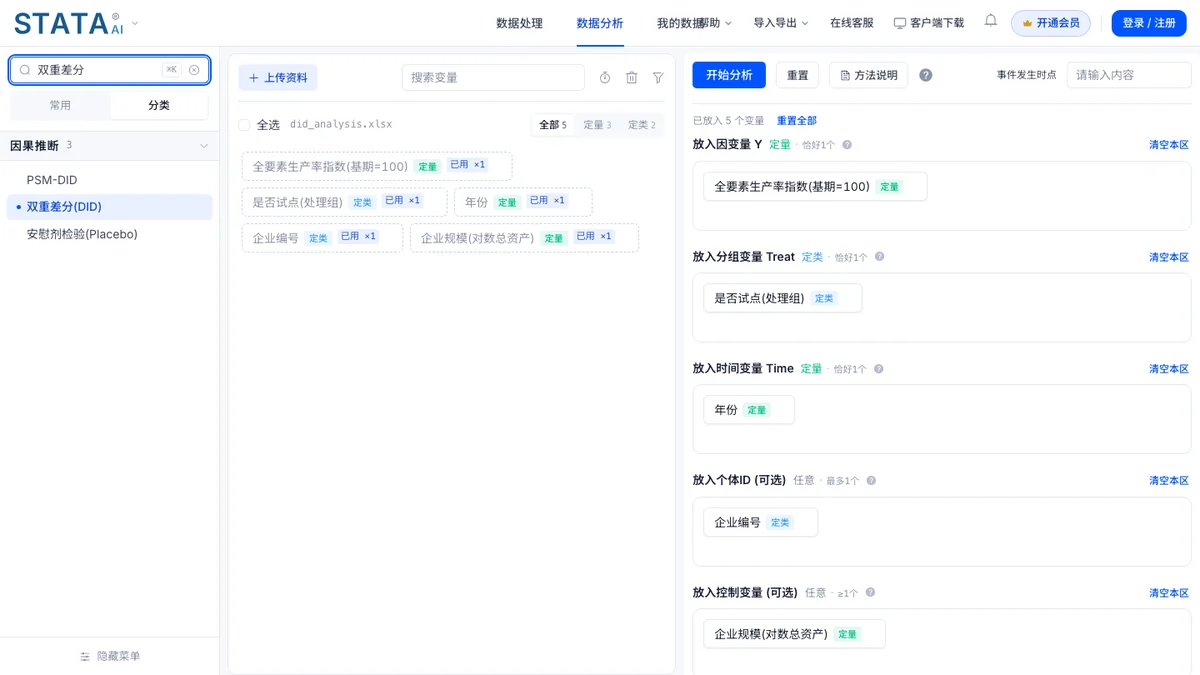This screenshot has width=1200, height=675.
Task: Click 企业规模(对数总资产) chip in 控制变量 zone
Action: 794,634
